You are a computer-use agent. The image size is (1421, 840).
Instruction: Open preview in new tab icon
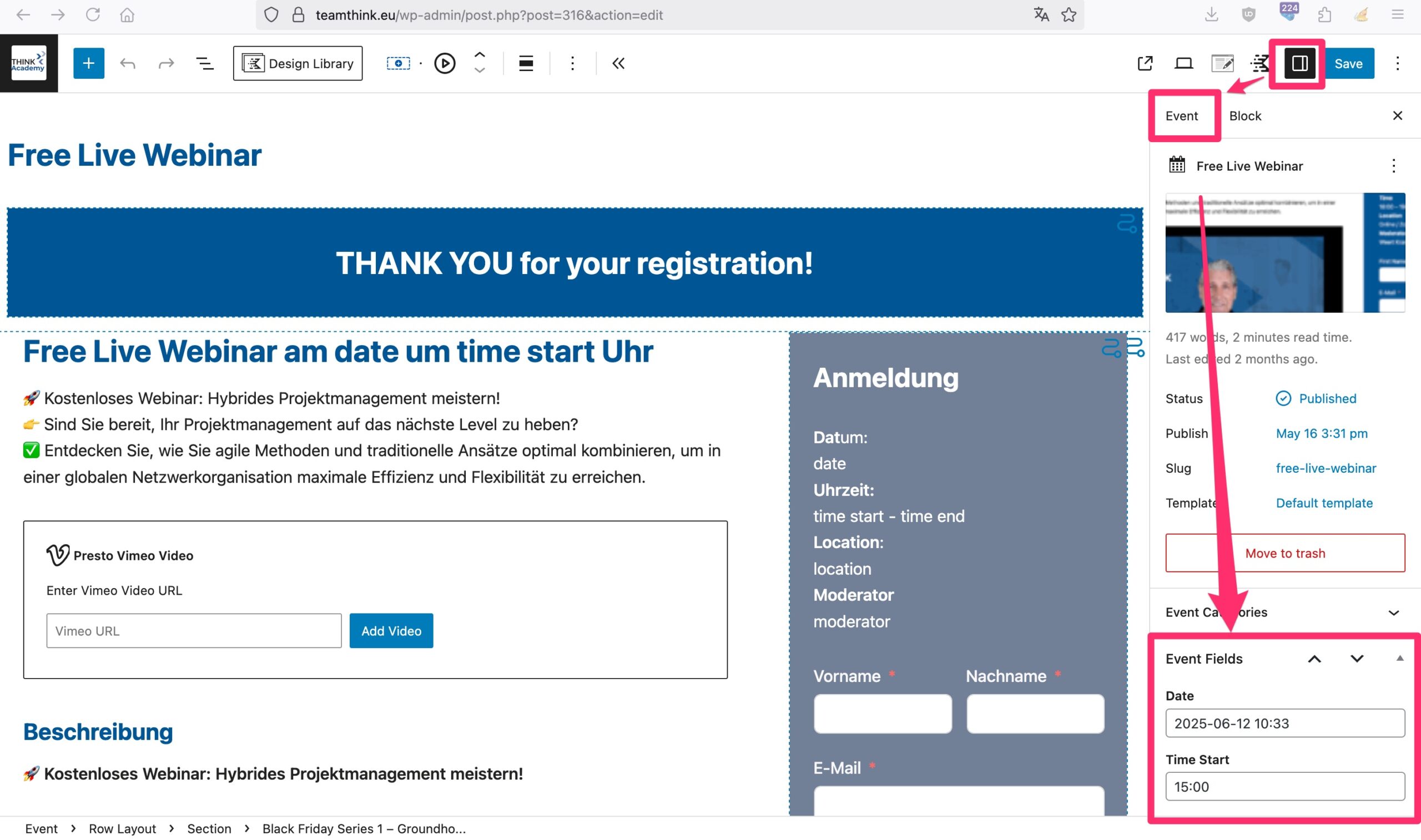(1145, 63)
